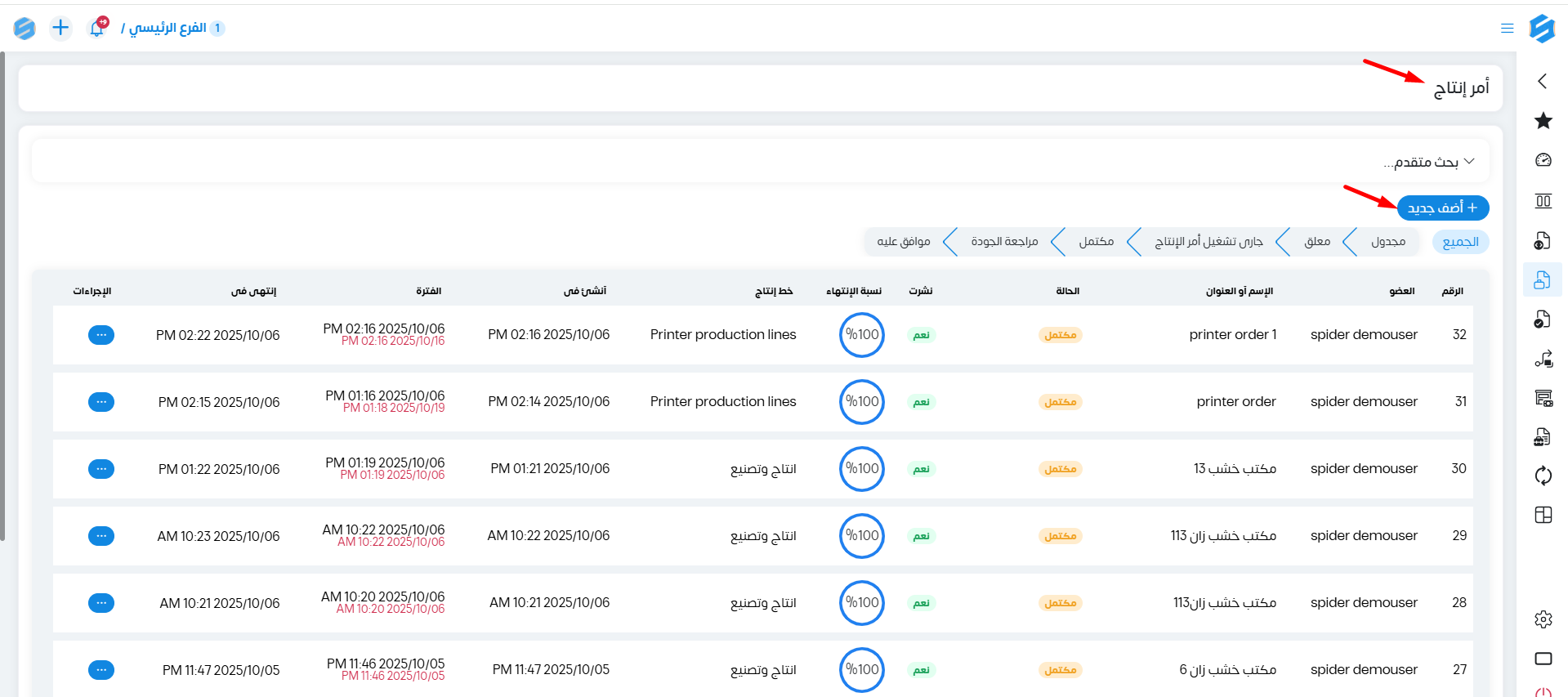
Task: Click the star favorites icon in sidebar
Action: 1543,121
